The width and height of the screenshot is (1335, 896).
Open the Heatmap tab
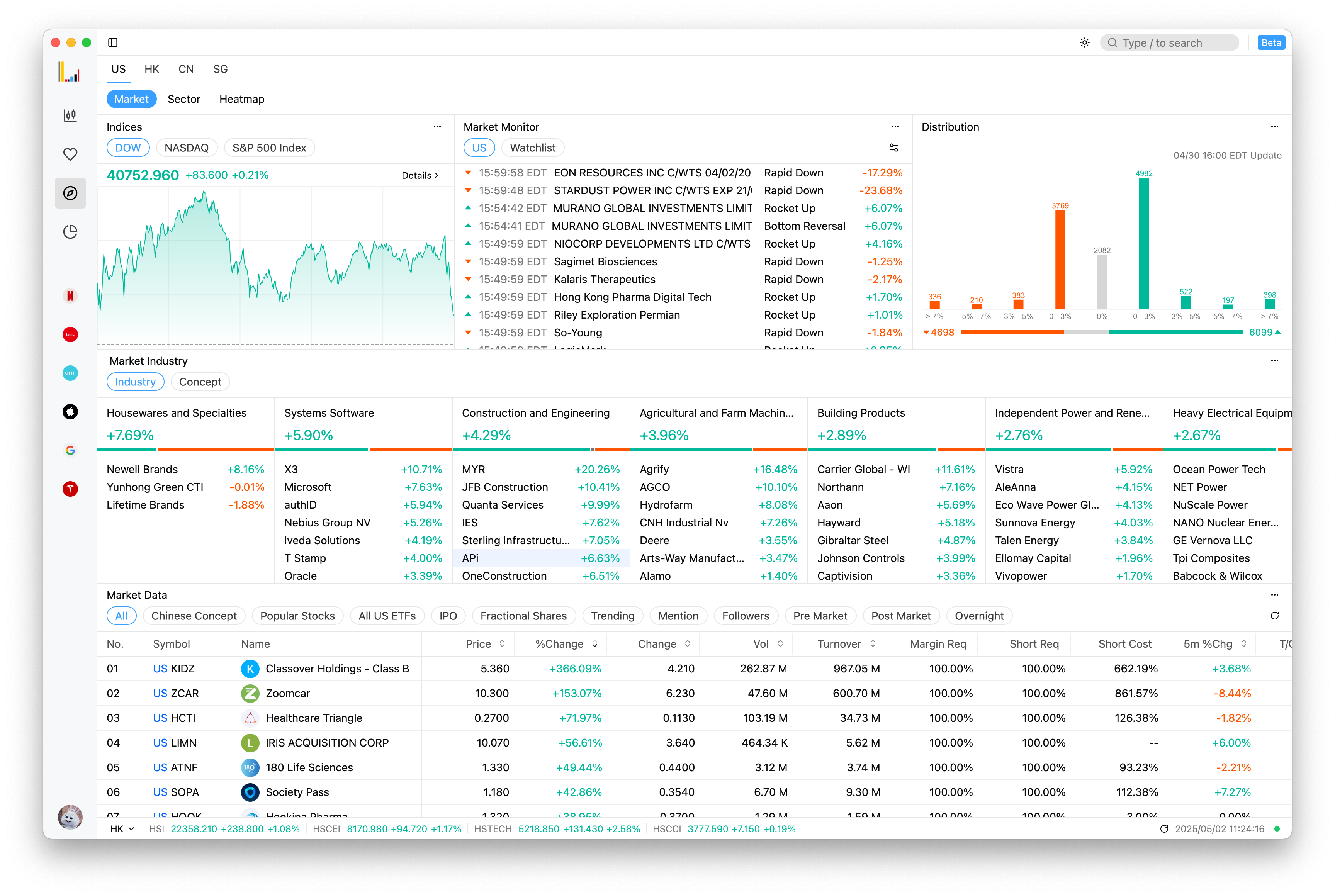pyautogui.click(x=242, y=99)
